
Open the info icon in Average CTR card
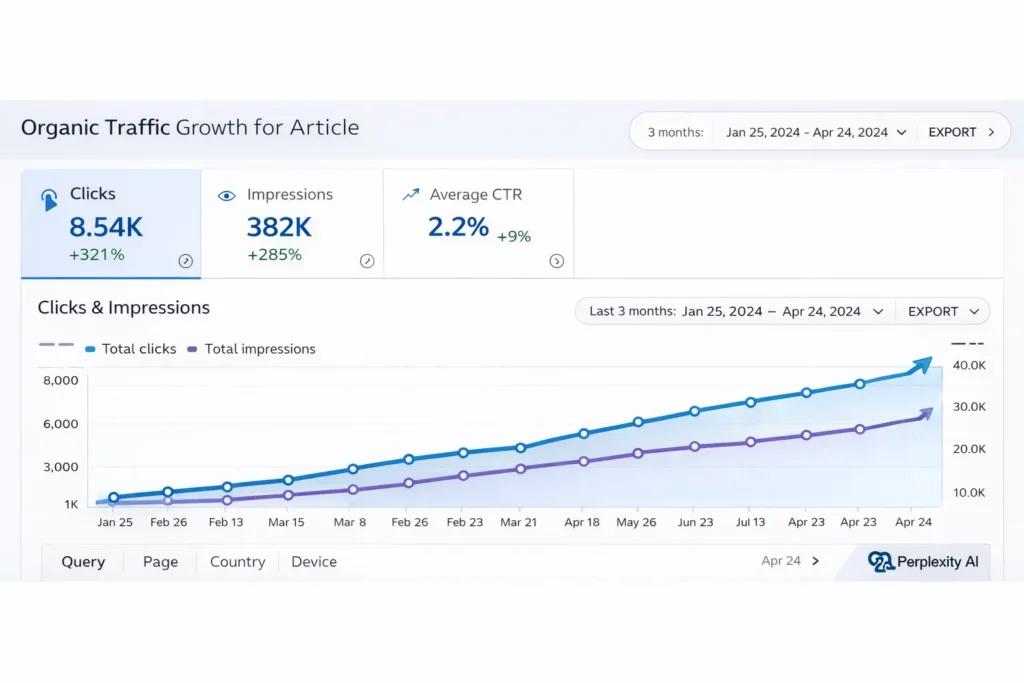(557, 261)
